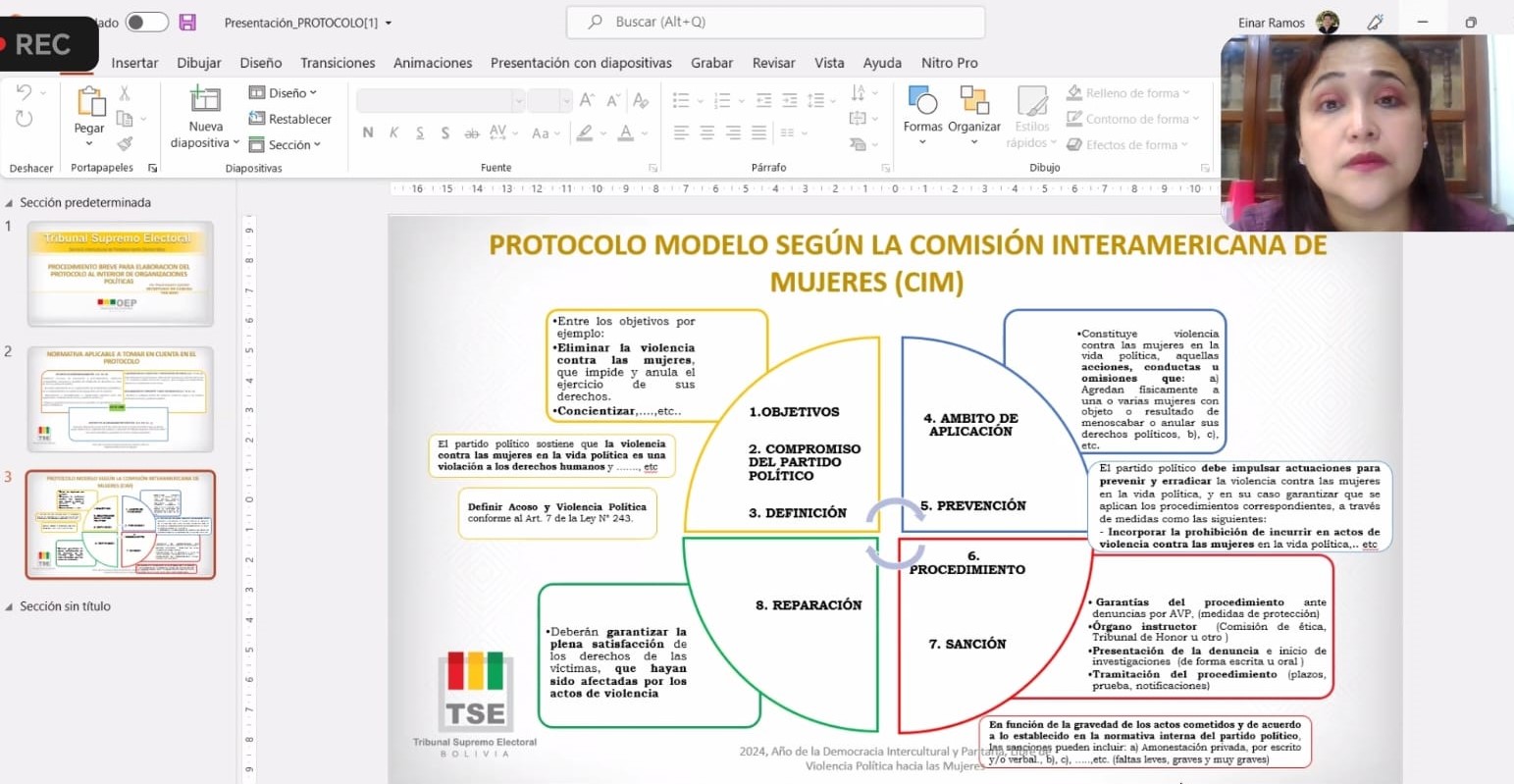Click the Save icon in title bar
Screen dimensions: 1514x784
click(187, 22)
